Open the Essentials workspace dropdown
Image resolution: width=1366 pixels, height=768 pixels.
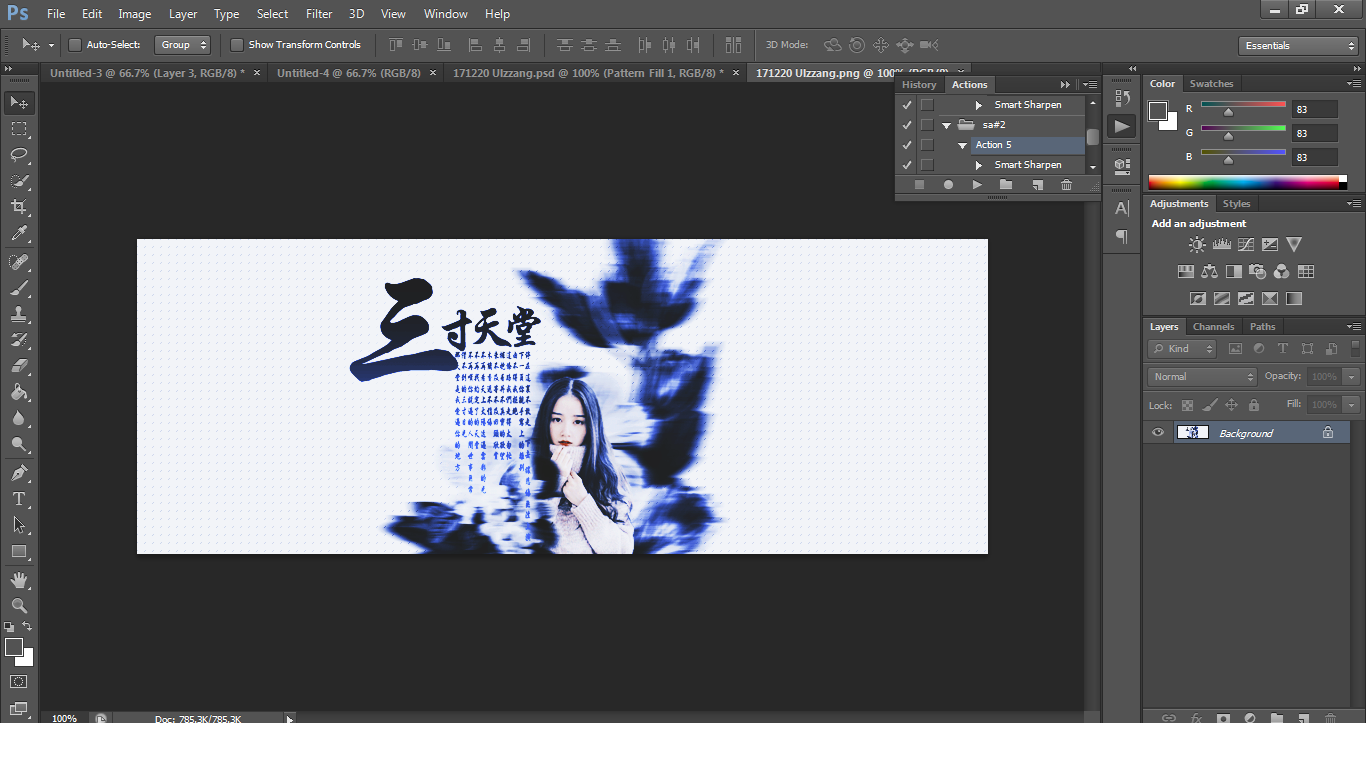(x=1297, y=46)
